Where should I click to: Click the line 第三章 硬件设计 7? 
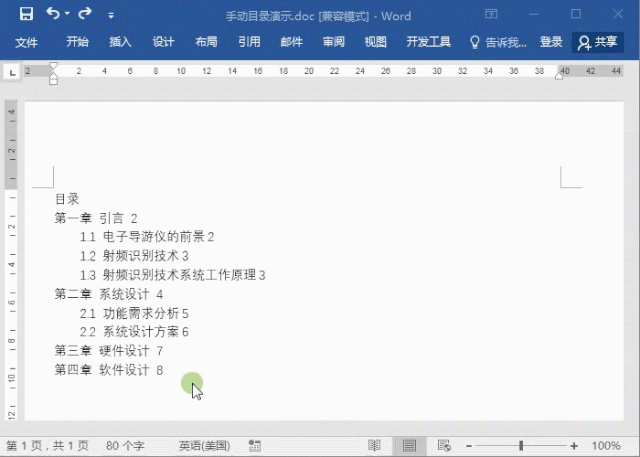pyautogui.click(x=109, y=351)
